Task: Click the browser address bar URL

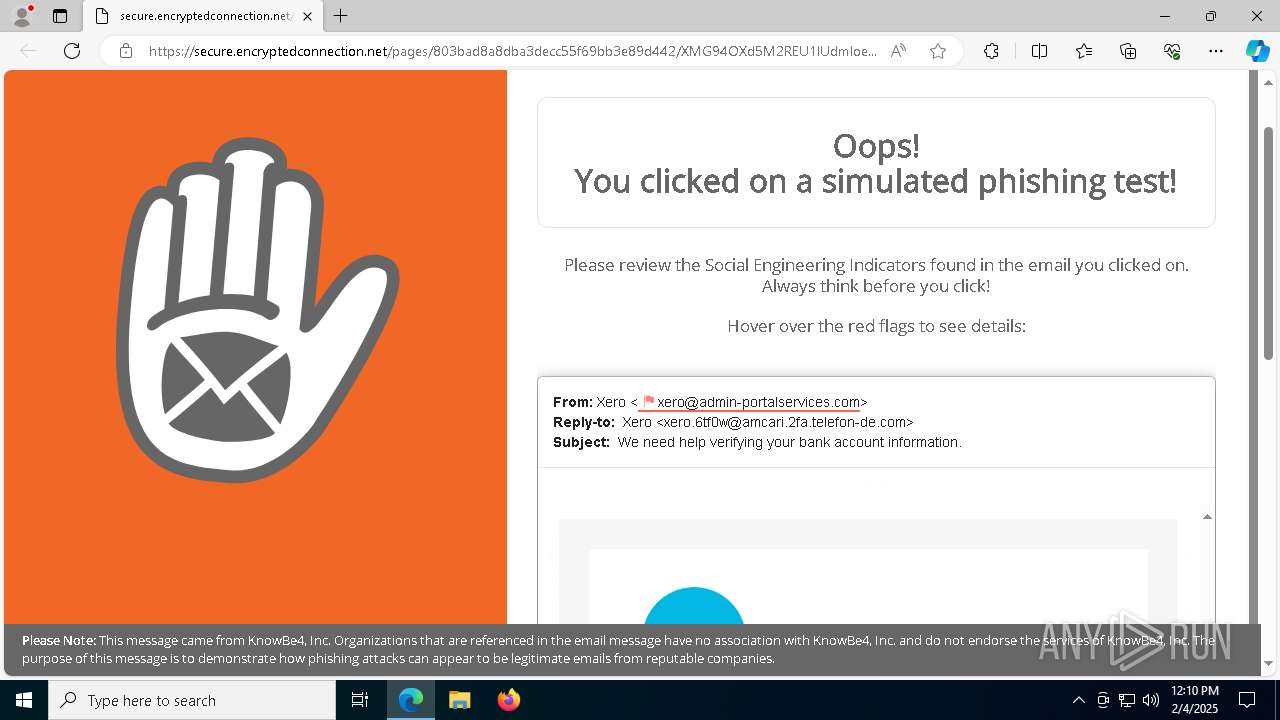Action: 513,51
